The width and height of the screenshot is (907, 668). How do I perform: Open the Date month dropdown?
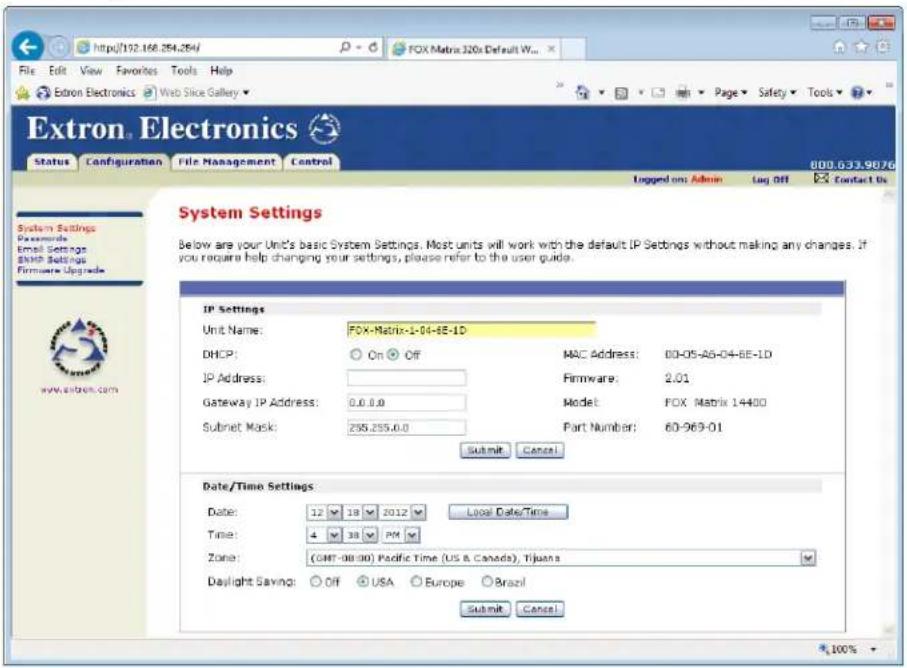point(334,512)
